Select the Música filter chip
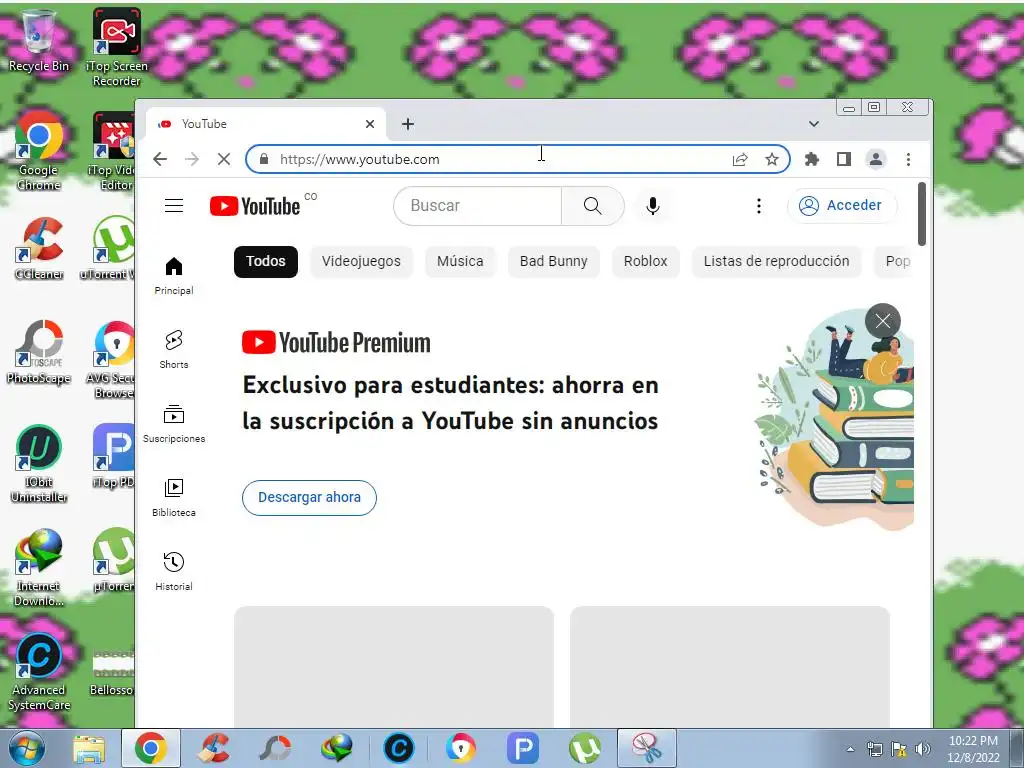Viewport: 1024px width, 768px height. [x=460, y=261]
